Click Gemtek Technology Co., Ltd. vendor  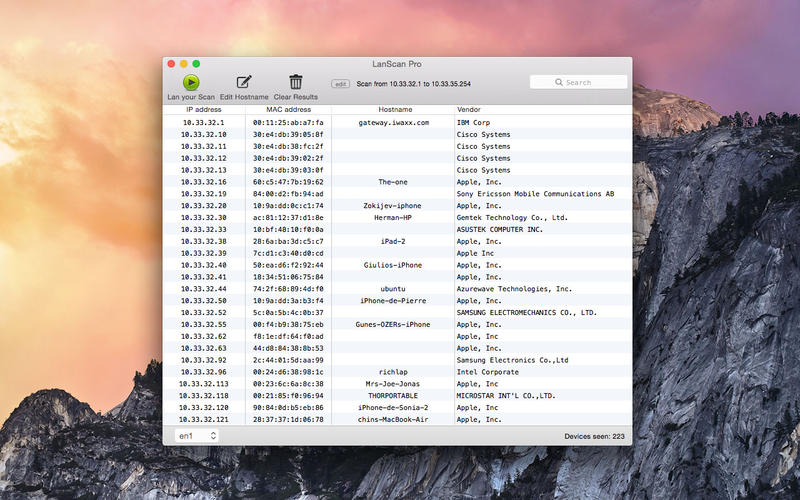[x=512, y=217]
